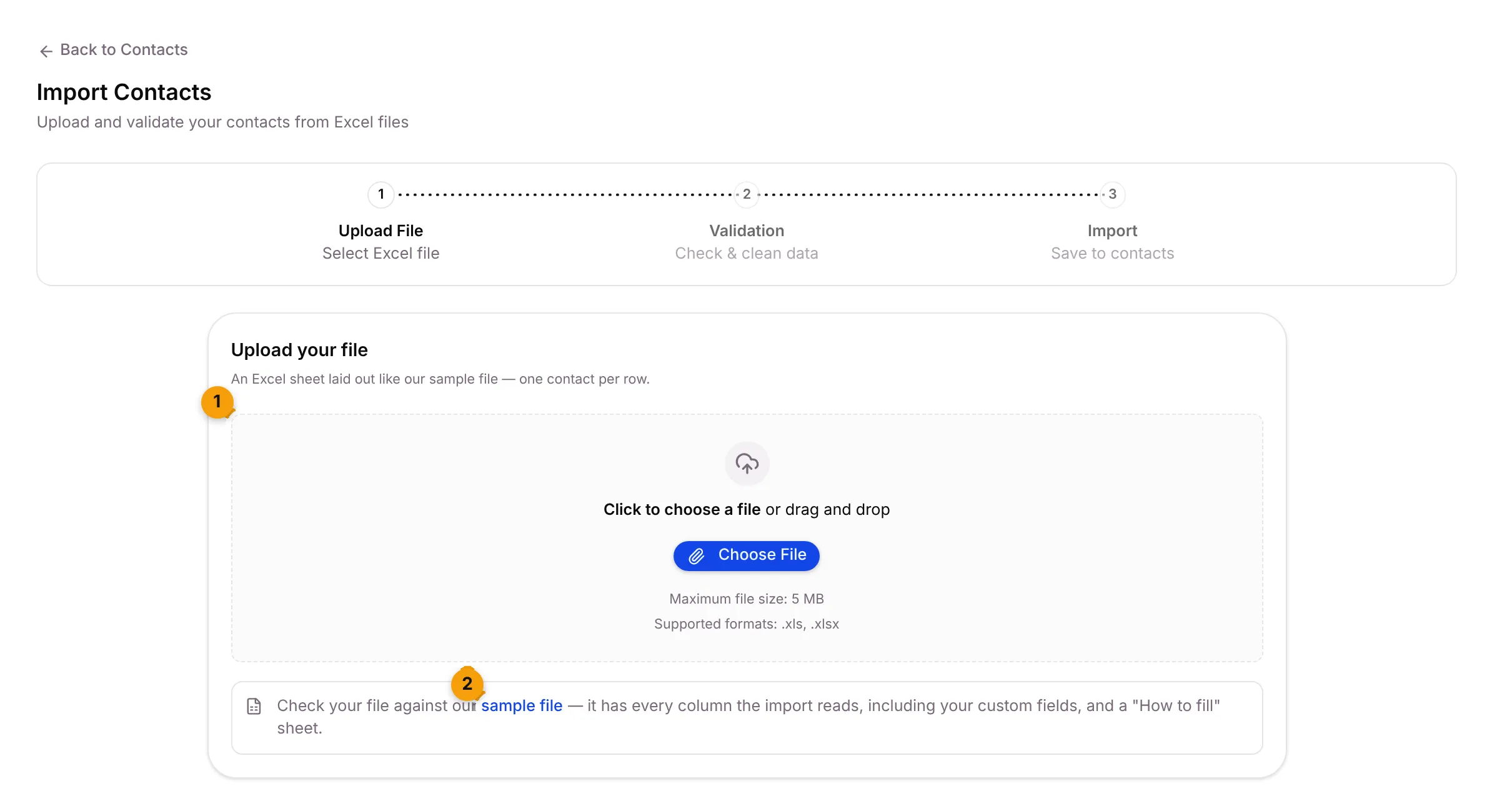Click the 'Upload File' step label
This screenshot has height=801, width=1512.
[380, 231]
